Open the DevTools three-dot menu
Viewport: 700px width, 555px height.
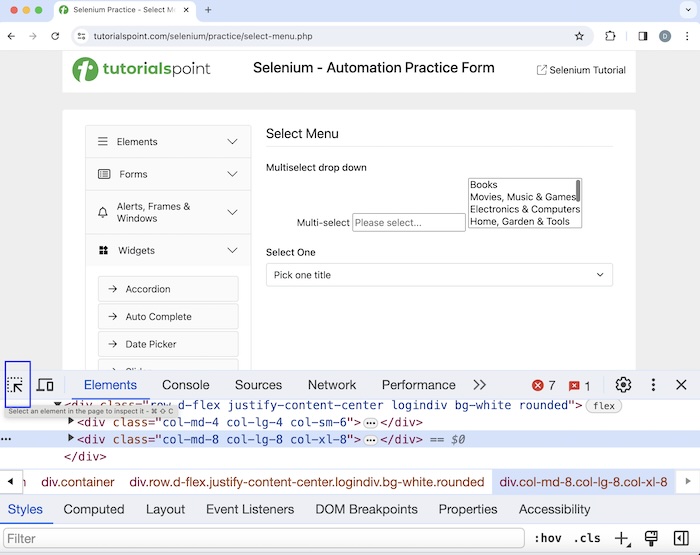tap(653, 385)
